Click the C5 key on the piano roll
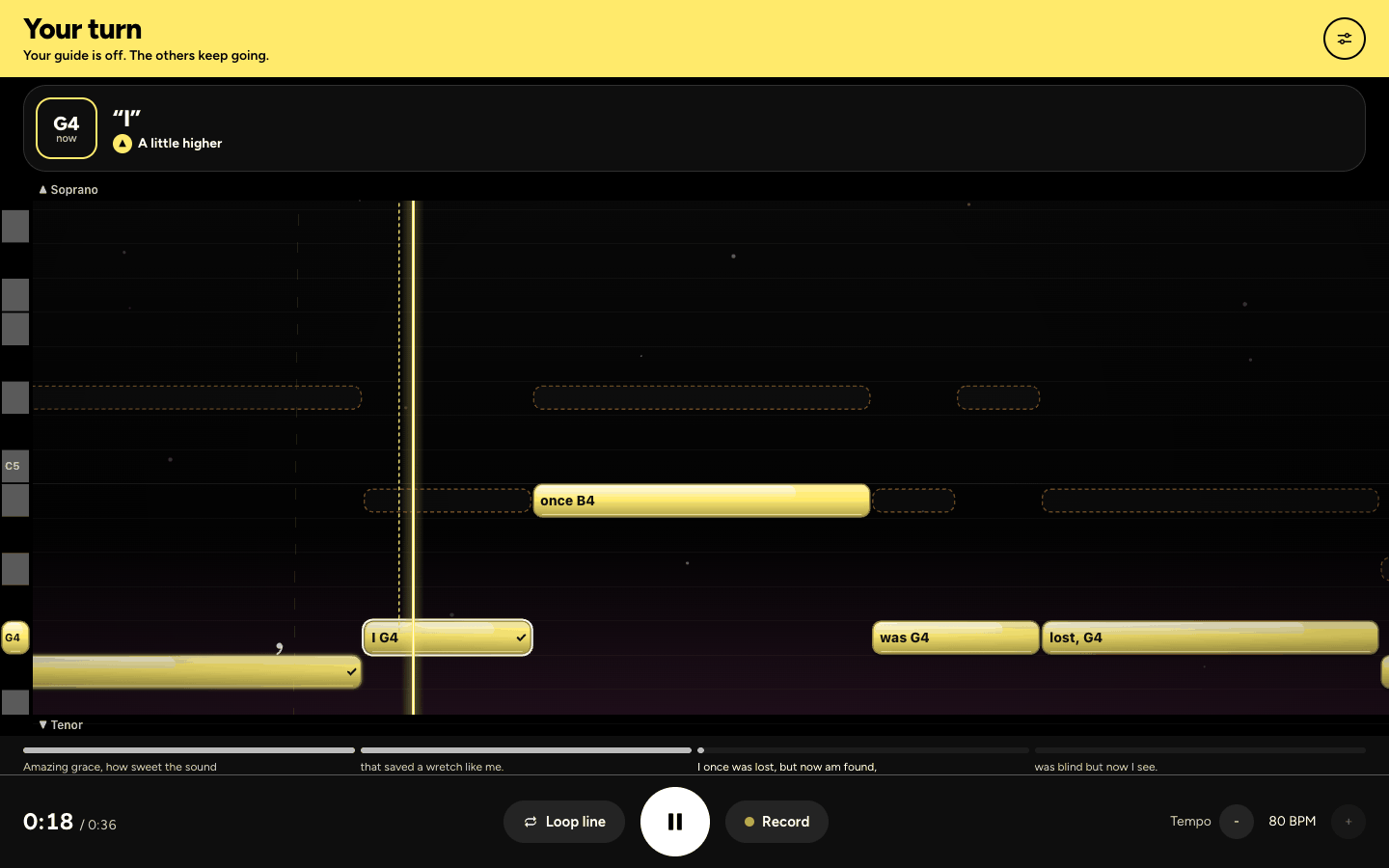Viewport: 1389px width, 868px height. pos(15,466)
